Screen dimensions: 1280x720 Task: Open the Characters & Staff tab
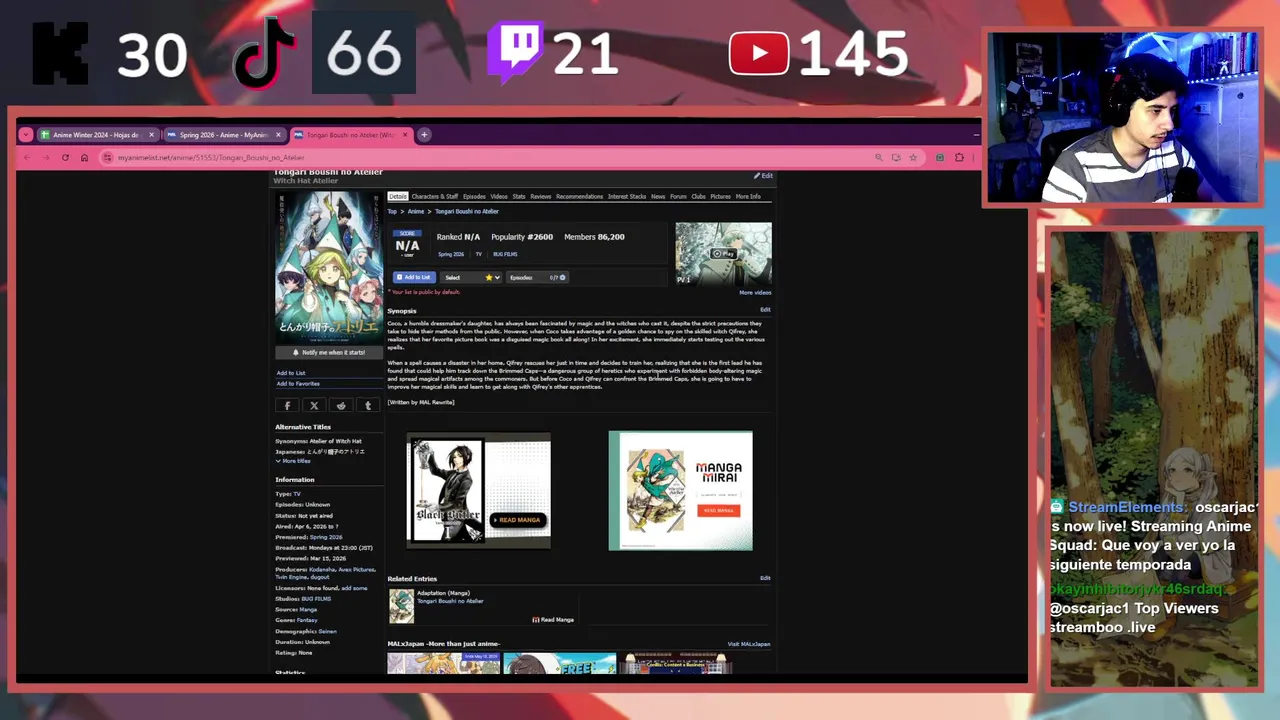pos(435,196)
